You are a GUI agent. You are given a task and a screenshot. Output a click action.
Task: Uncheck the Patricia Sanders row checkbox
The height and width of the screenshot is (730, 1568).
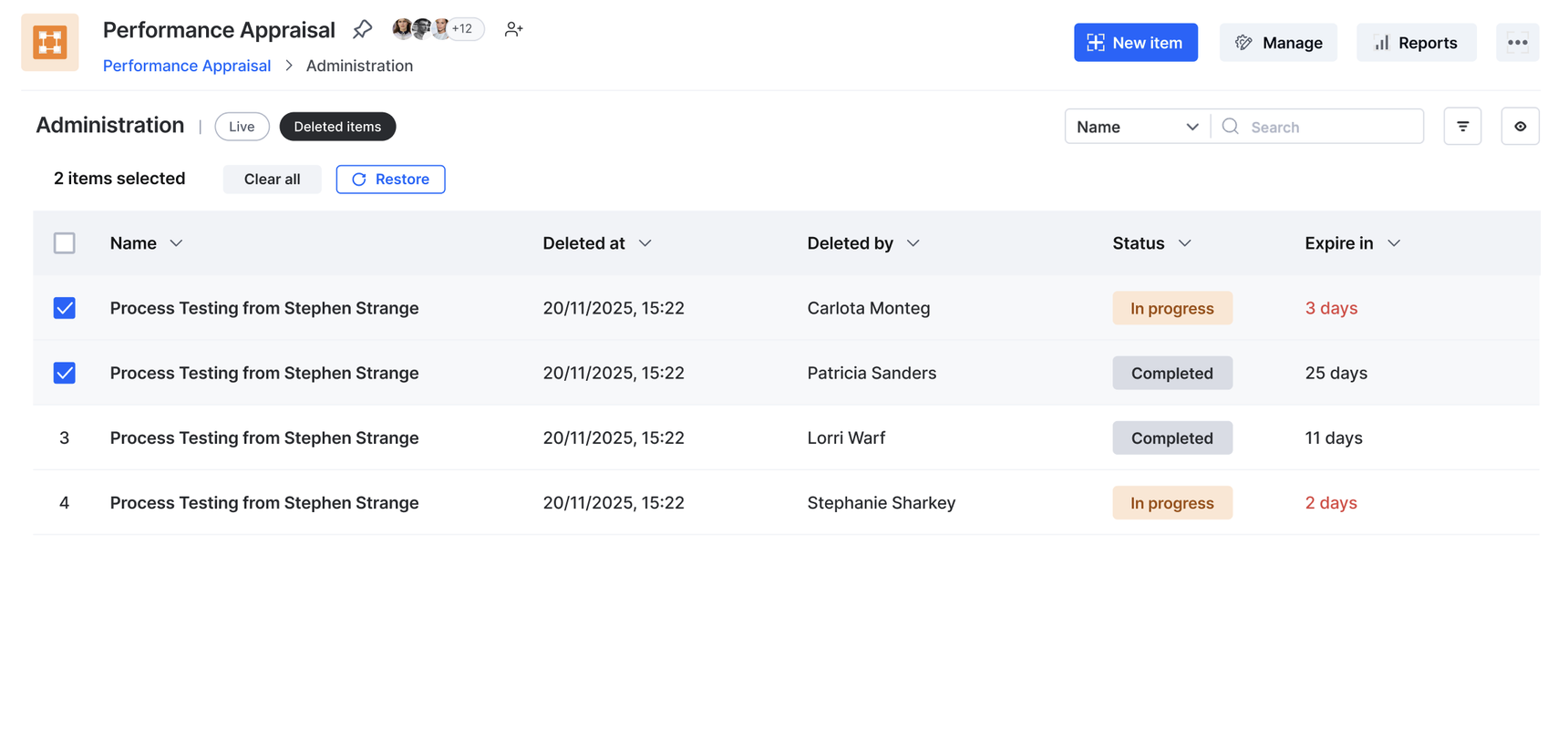(65, 373)
